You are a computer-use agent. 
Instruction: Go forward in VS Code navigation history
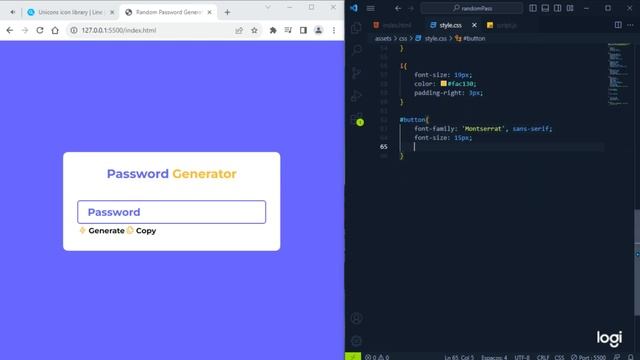click(x=411, y=8)
